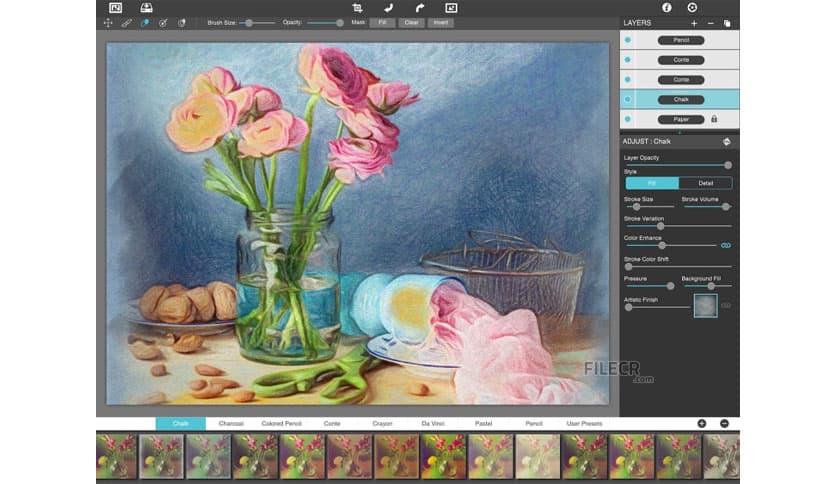Open the Conte preset tab
836x484 pixels.
pyautogui.click(x=332, y=423)
